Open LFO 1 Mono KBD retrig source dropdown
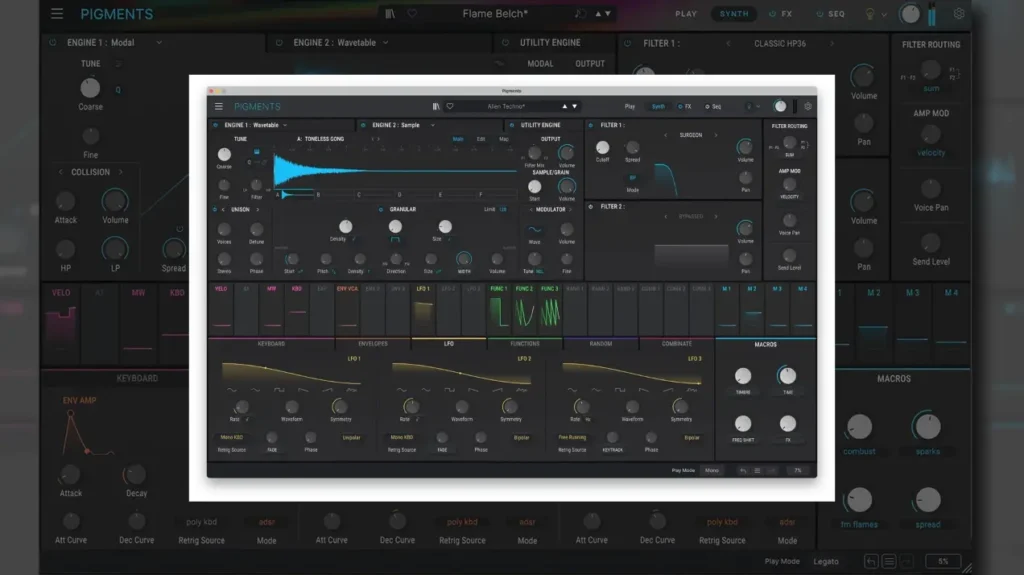Screen dimensions: 1024x575 (232, 438)
